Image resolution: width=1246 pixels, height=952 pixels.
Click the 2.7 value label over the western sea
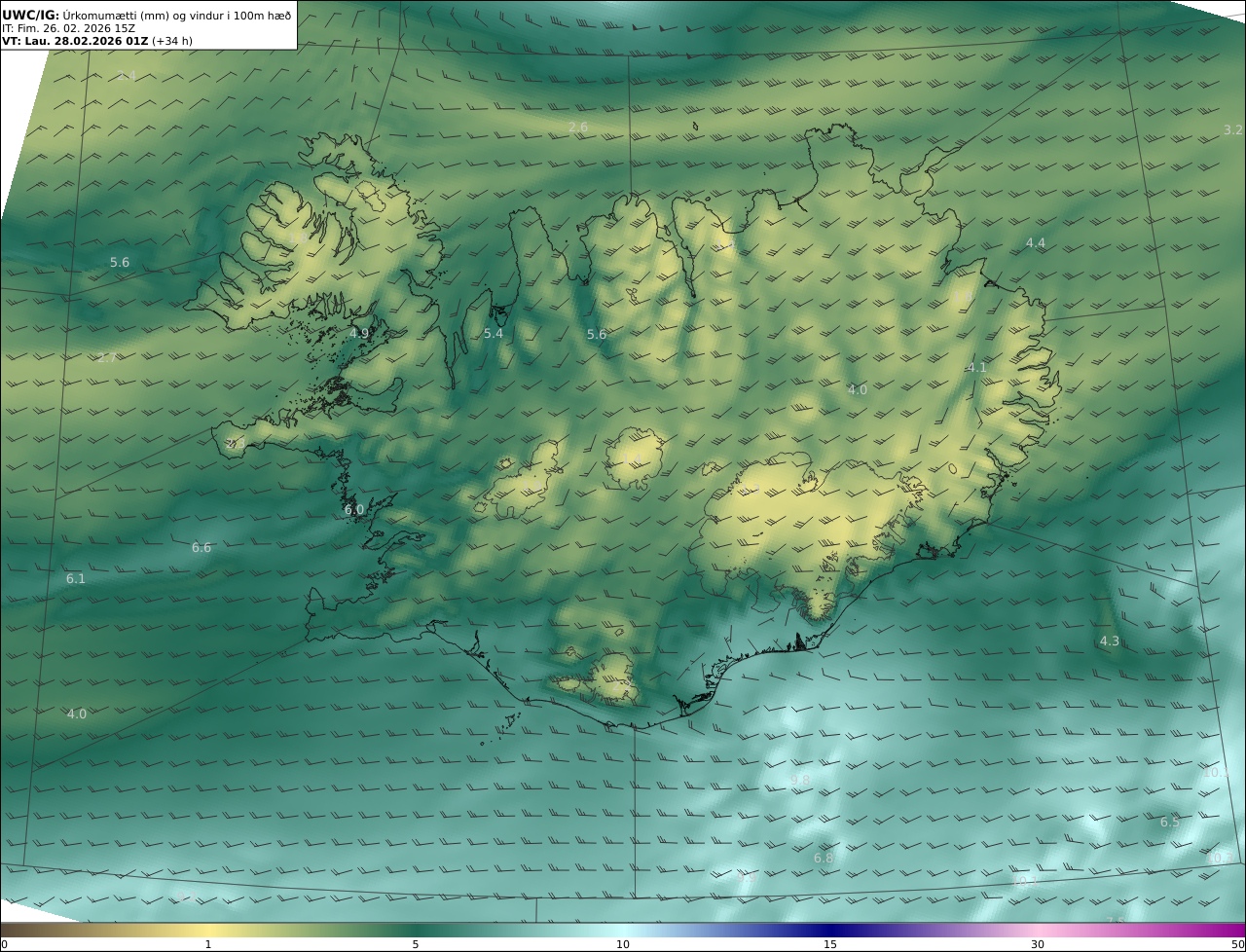(107, 358)
